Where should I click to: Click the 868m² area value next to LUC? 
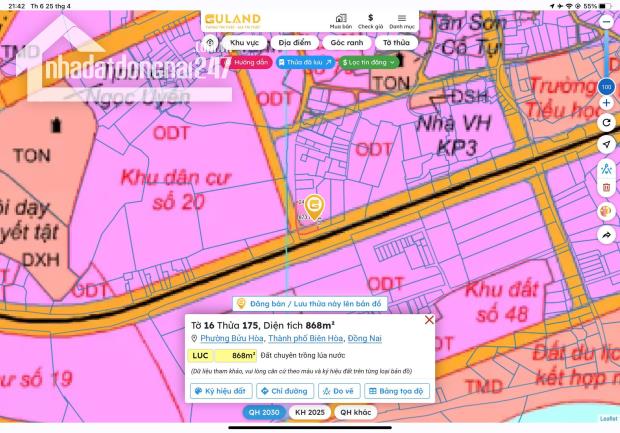[236, 355]
